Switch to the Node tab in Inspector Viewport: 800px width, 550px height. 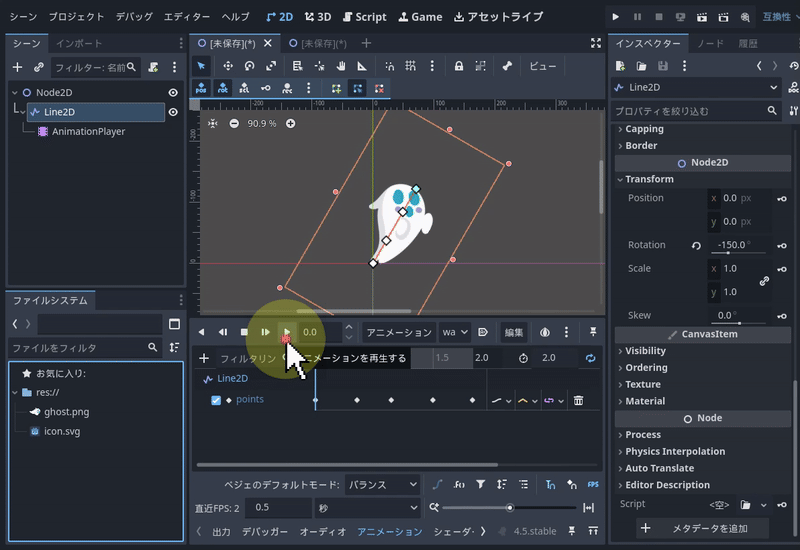click(711, 43)
